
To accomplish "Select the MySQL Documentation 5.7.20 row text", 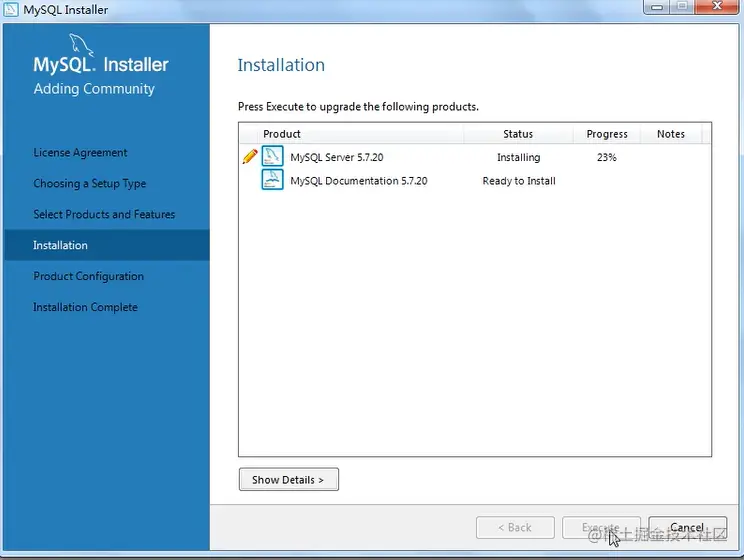I will pos(359,181).
